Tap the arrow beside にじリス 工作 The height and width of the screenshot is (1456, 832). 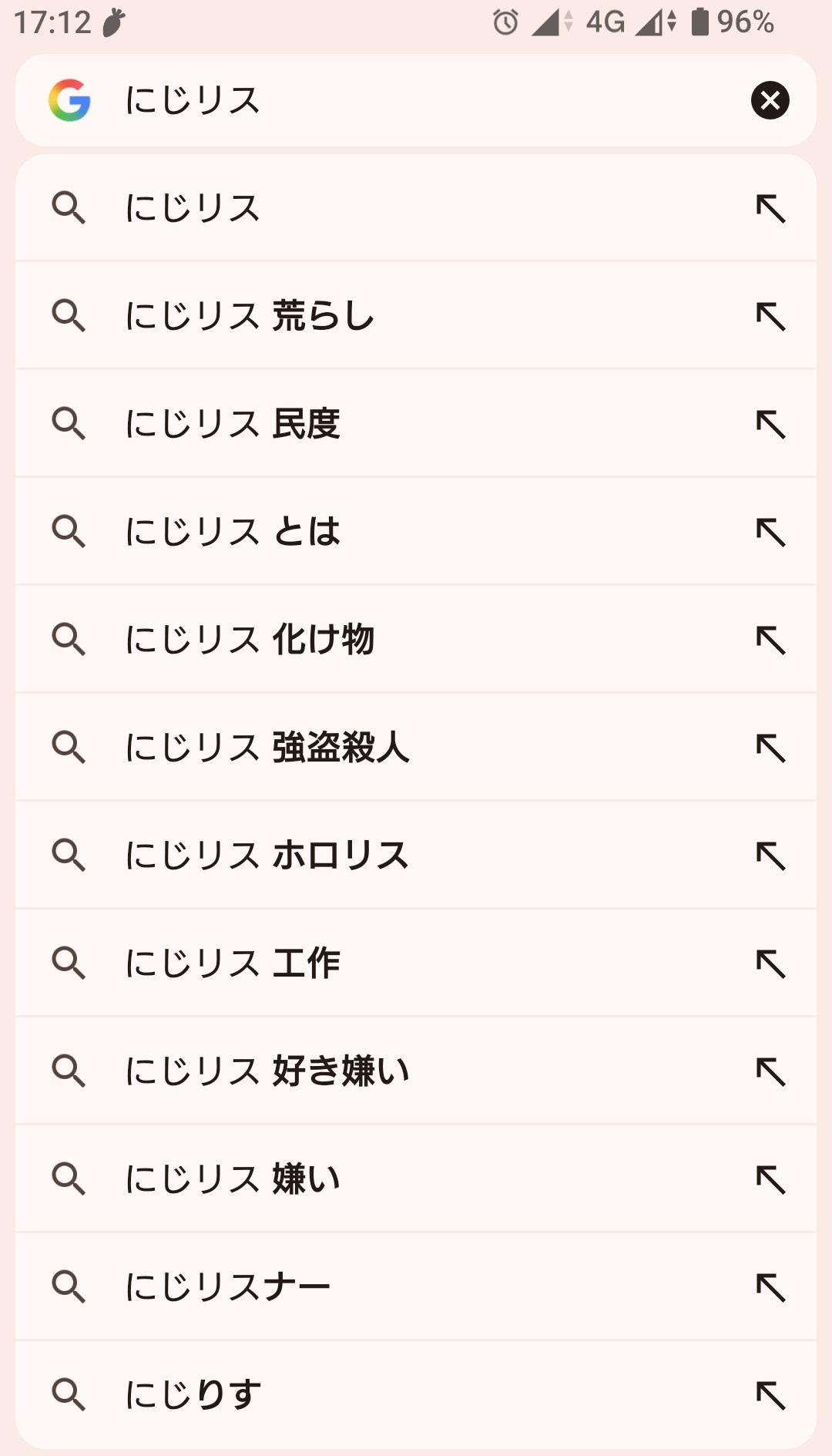click(770, 963)
